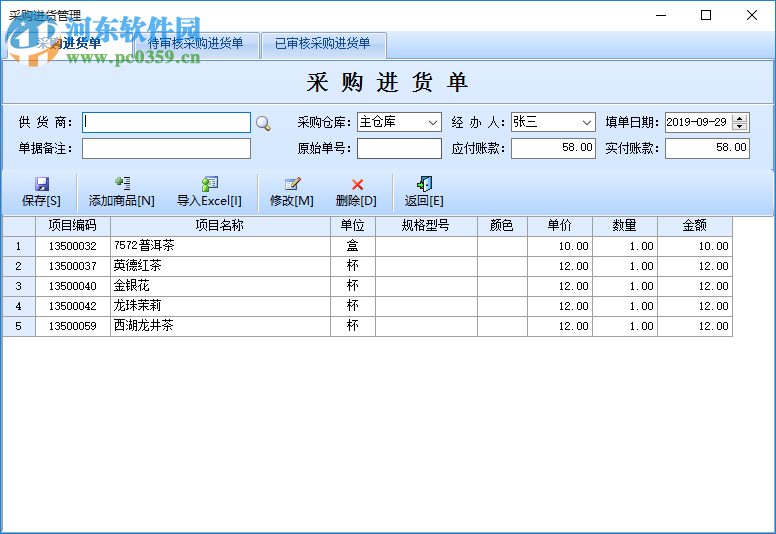
Task: Click the item code 13500040
Action: coord(73,287)
